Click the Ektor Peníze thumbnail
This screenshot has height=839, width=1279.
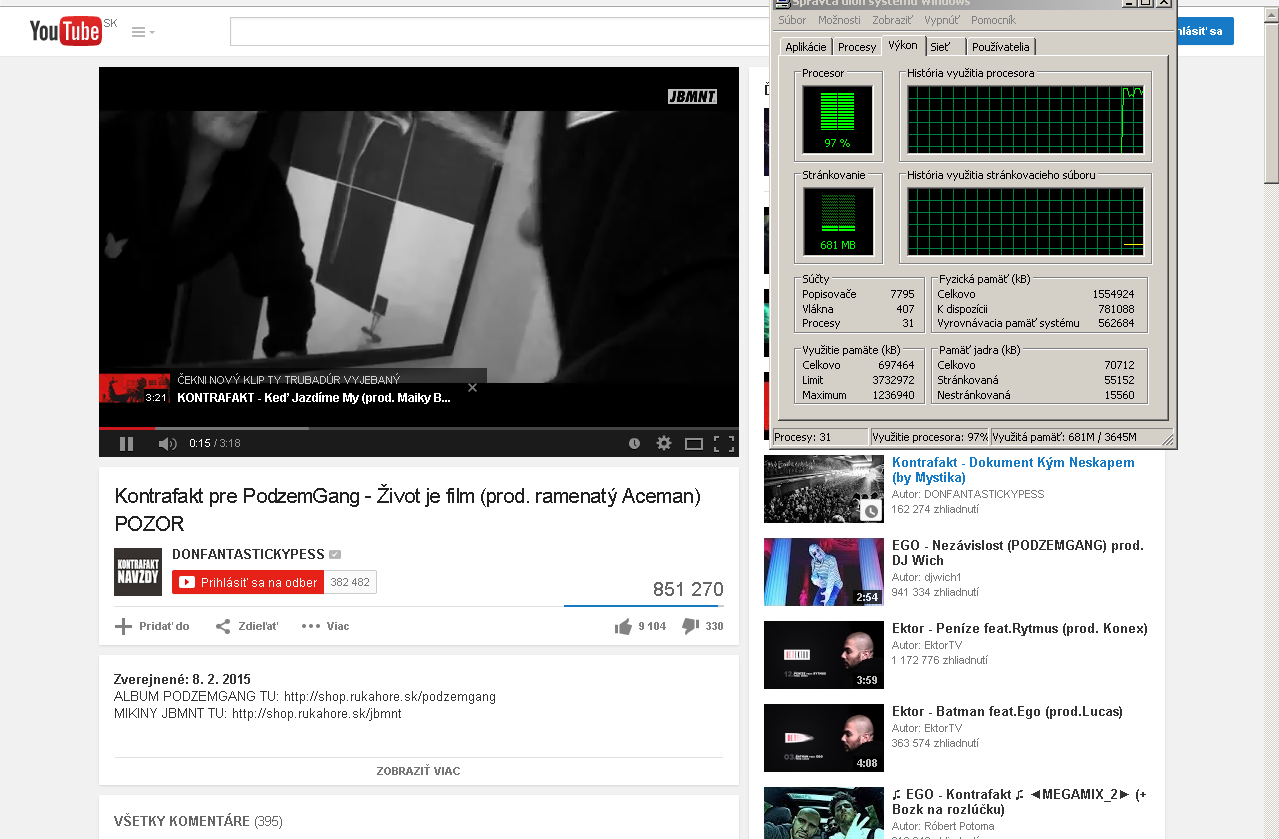[x=824, y=655]
